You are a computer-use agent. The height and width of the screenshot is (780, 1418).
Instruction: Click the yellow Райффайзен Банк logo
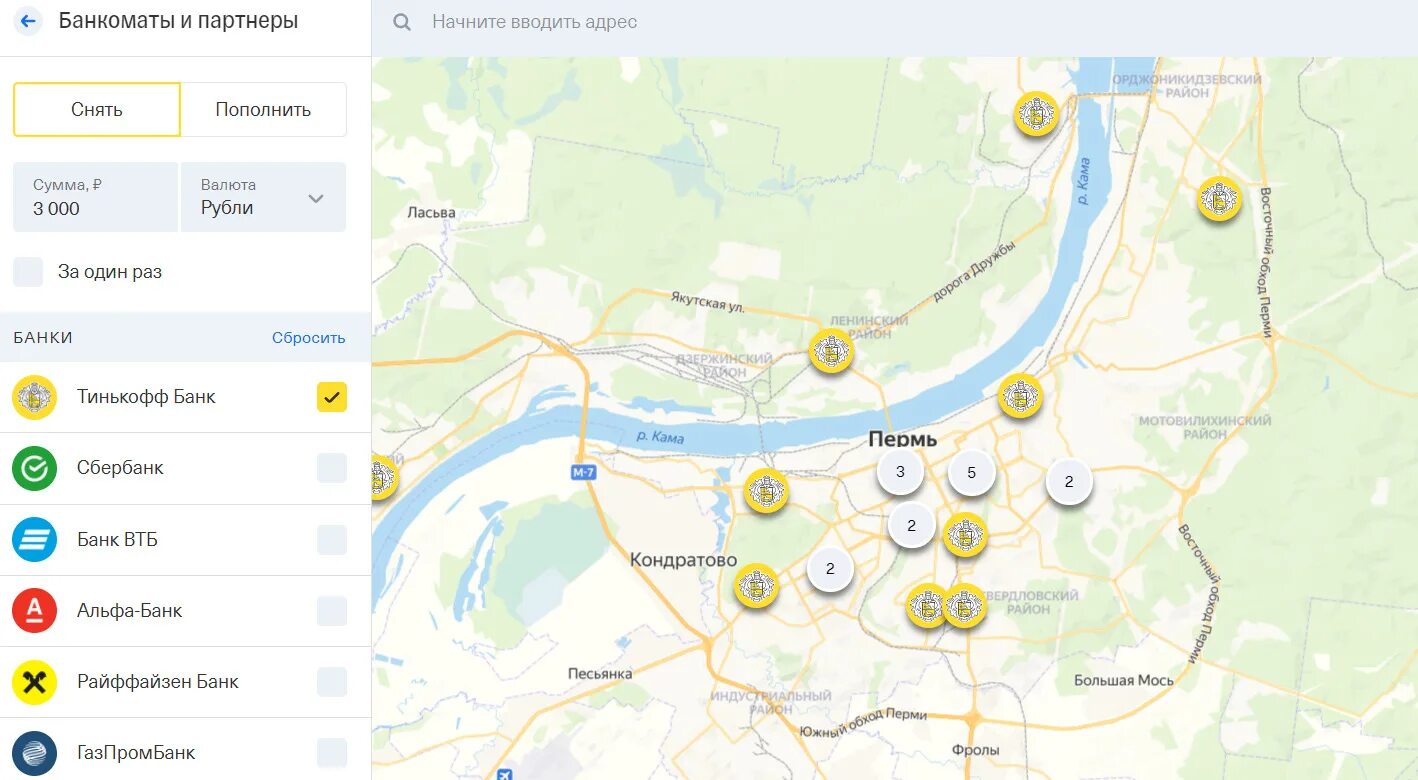click(x=34, y=682)
